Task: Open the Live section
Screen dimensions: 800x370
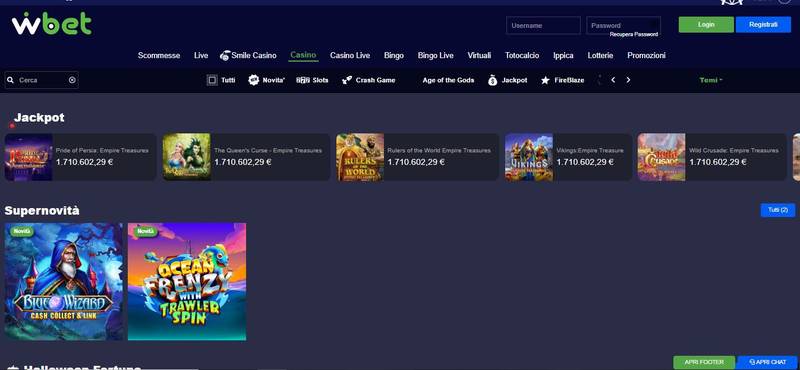Action: [x=201, y=56]
